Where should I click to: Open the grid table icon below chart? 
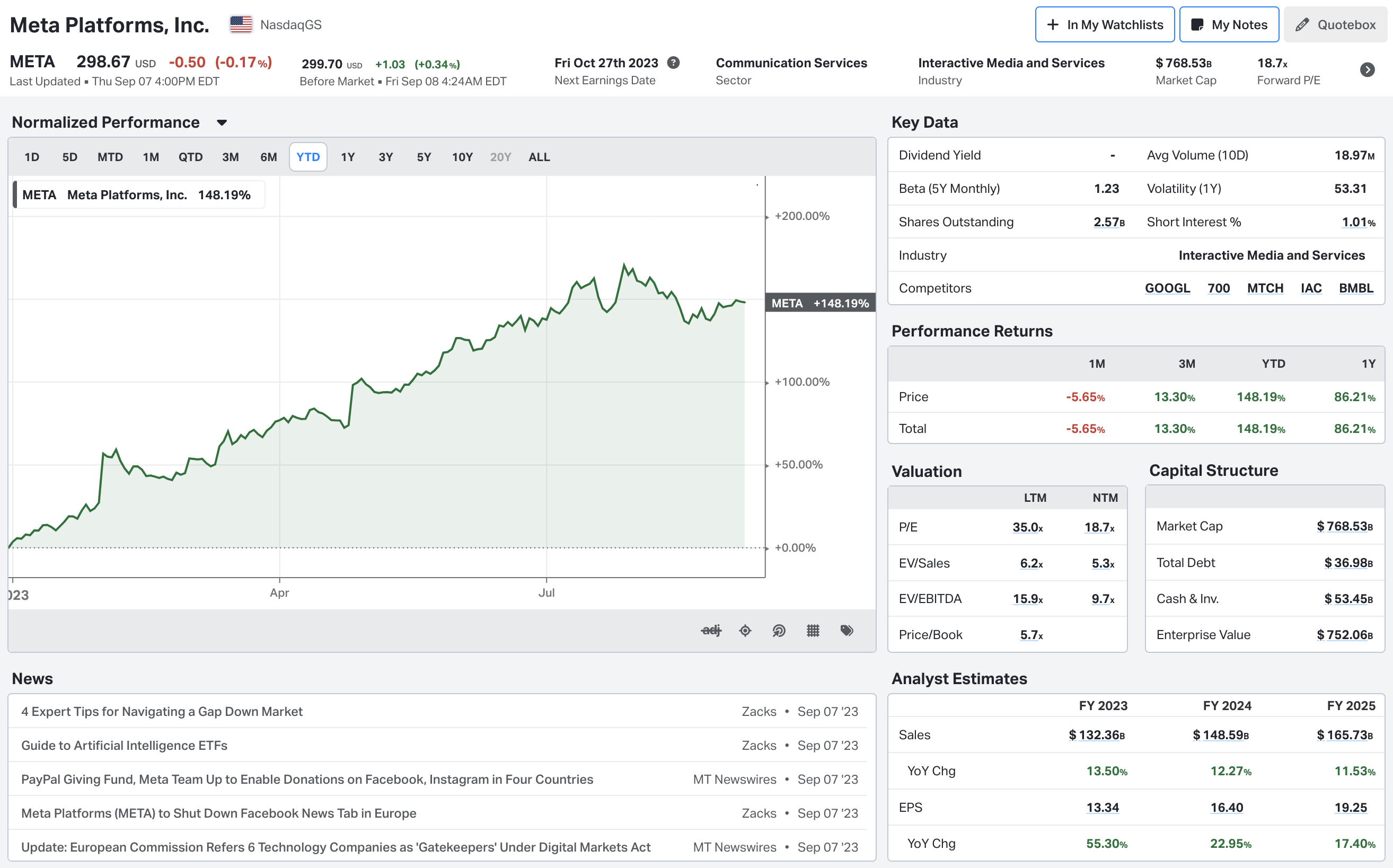pyautogui.click(x=813, y=631)
